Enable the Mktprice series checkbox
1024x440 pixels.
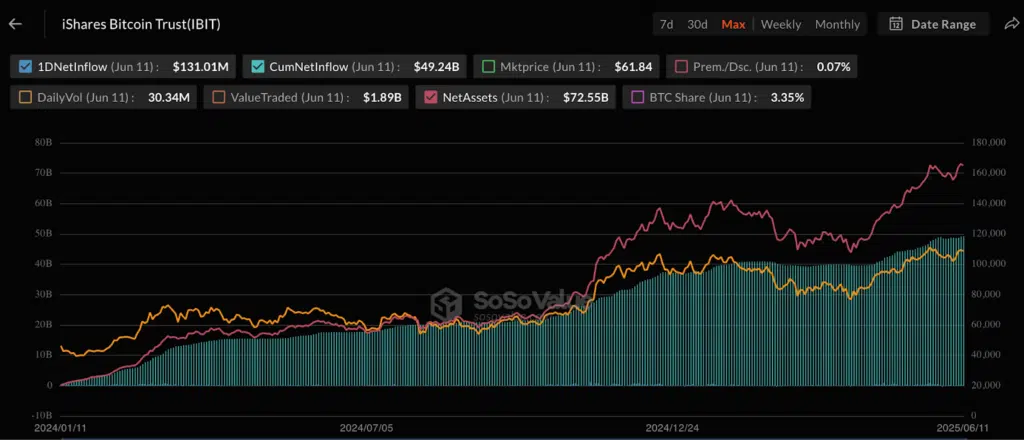coord(489,67)
